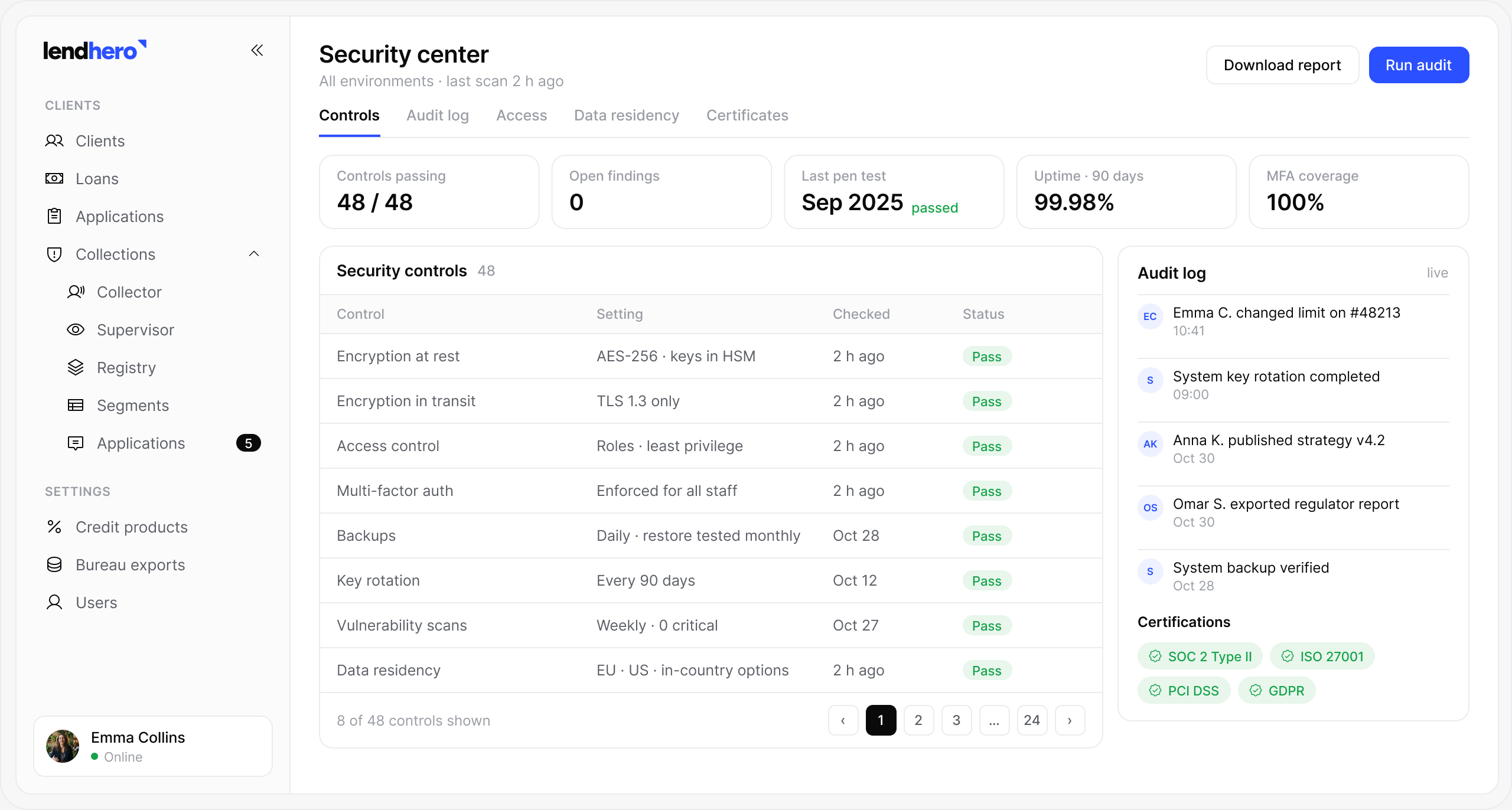1512x810 pixels.
Task: Go to next page of controls
Action: pos(1070,720)
